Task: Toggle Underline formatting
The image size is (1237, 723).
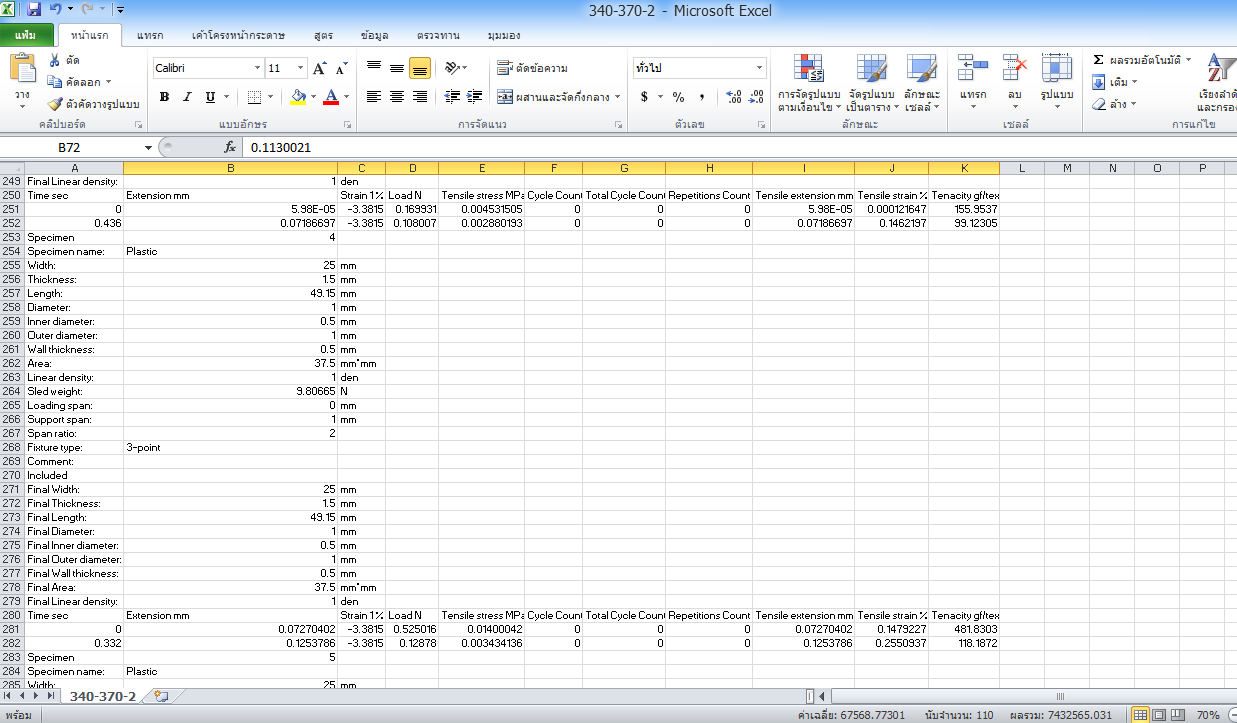Action: 210,97
